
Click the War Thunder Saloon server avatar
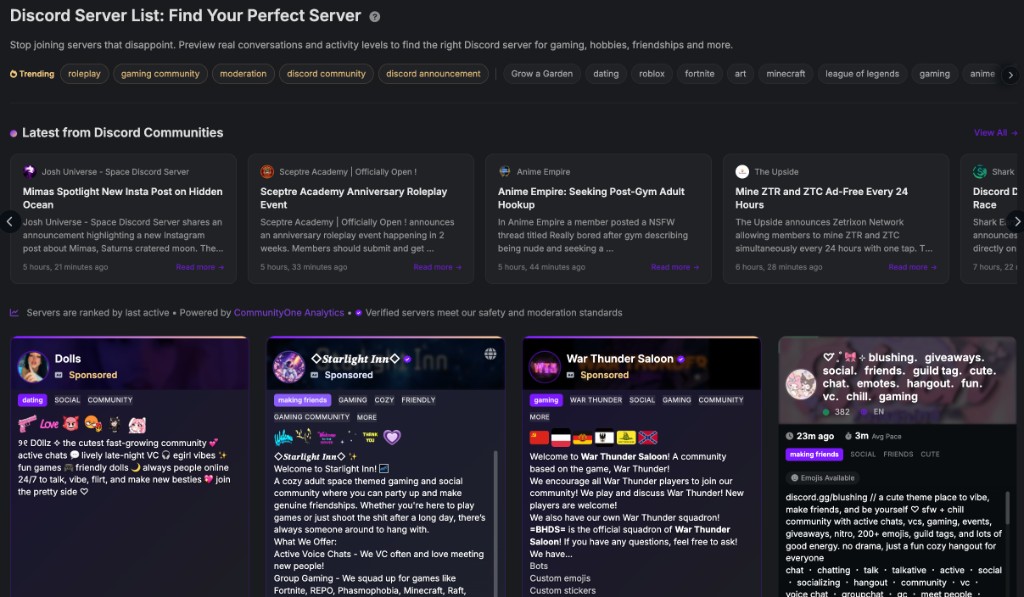pyautogui.click(x=545, y=366)
